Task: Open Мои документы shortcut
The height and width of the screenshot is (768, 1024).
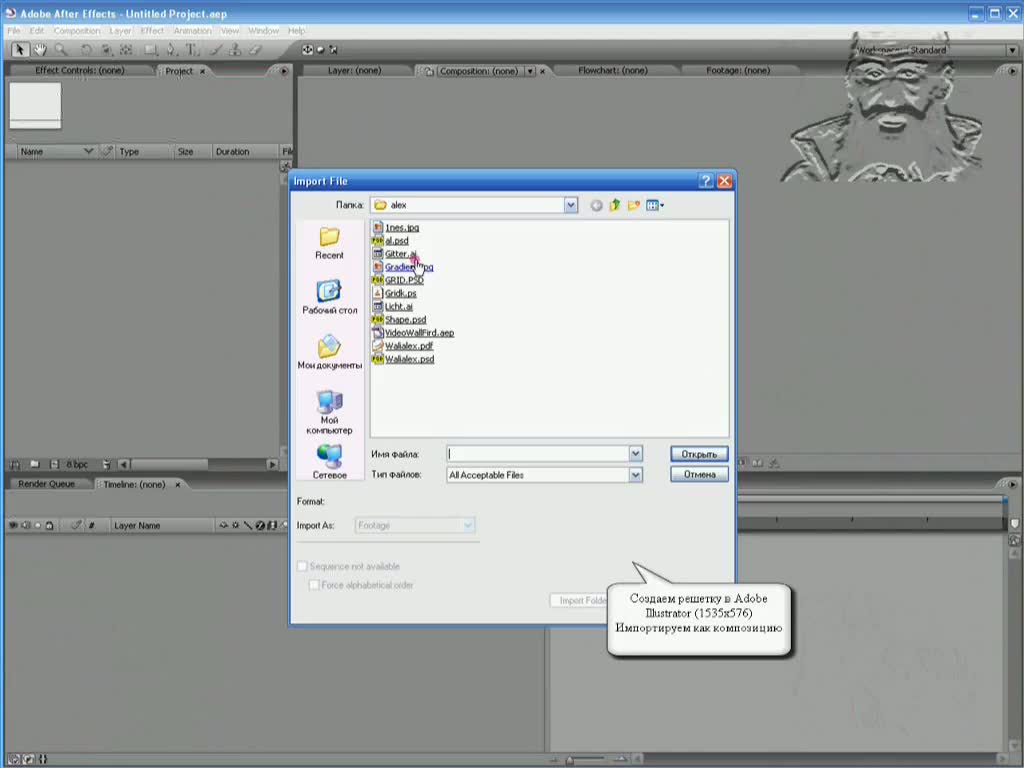Action: [x=329, y=353]
